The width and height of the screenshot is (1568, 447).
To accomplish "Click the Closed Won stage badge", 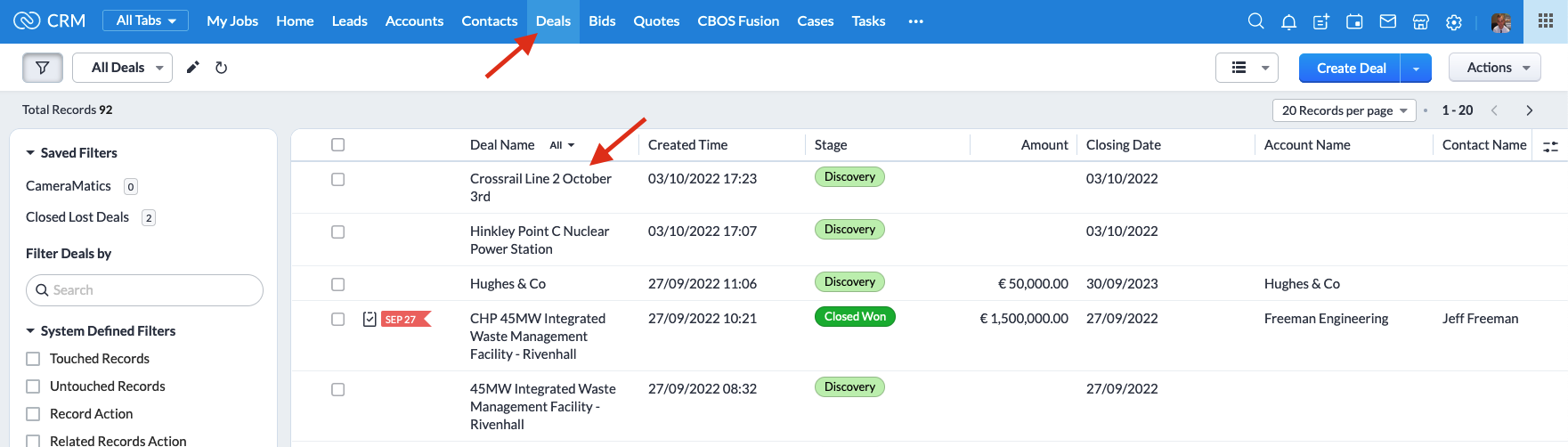I will pyautogui.click(x=855, y=317).
